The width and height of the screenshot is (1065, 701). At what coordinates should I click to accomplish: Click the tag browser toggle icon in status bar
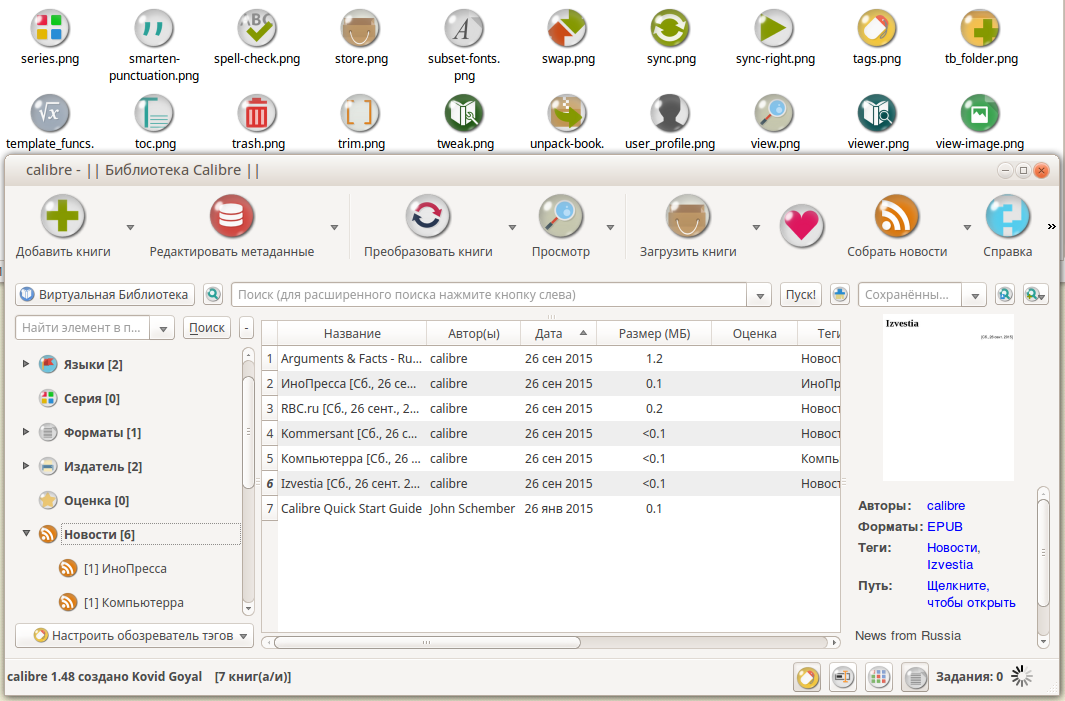[807, 677]
